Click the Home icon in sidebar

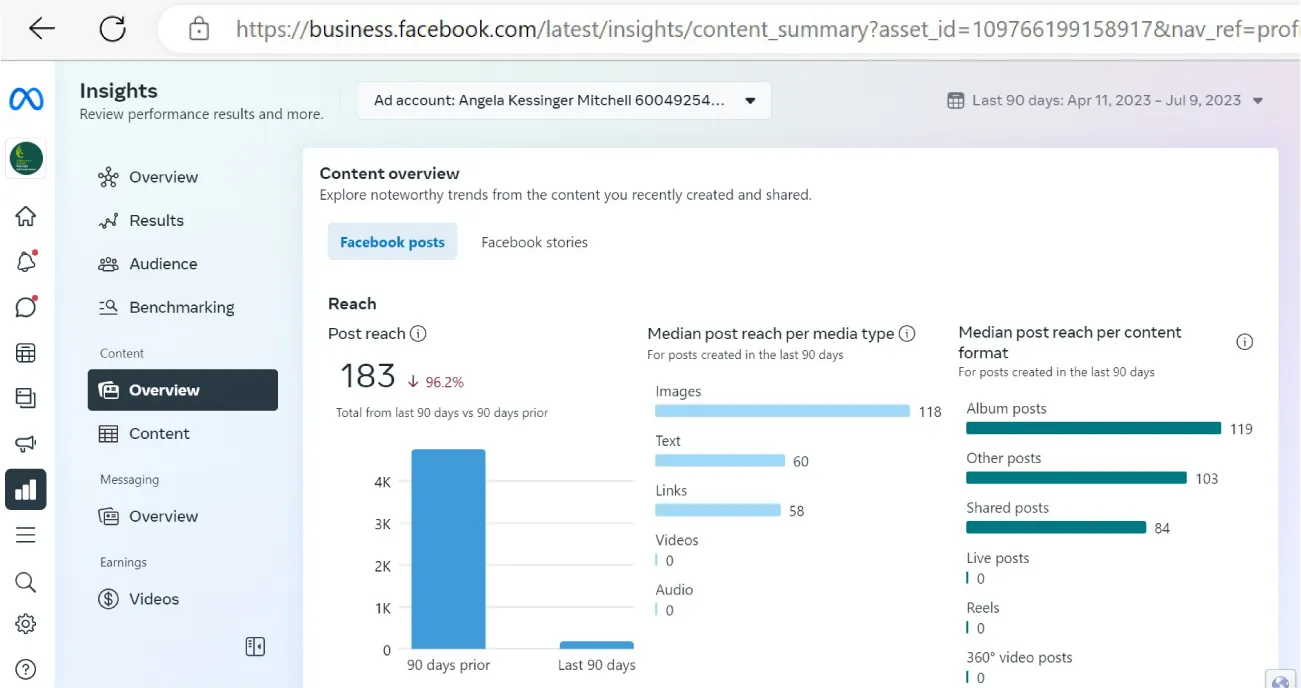tap(25, 215)
